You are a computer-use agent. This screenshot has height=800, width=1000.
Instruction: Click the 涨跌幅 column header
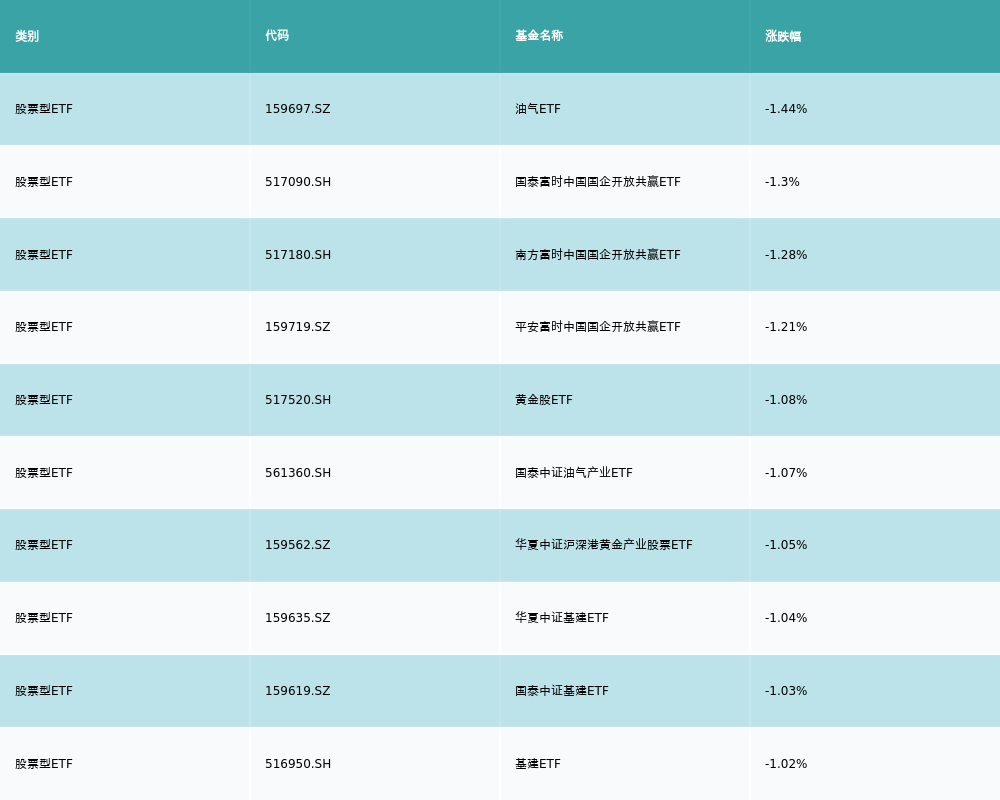[x=783, y=36]
